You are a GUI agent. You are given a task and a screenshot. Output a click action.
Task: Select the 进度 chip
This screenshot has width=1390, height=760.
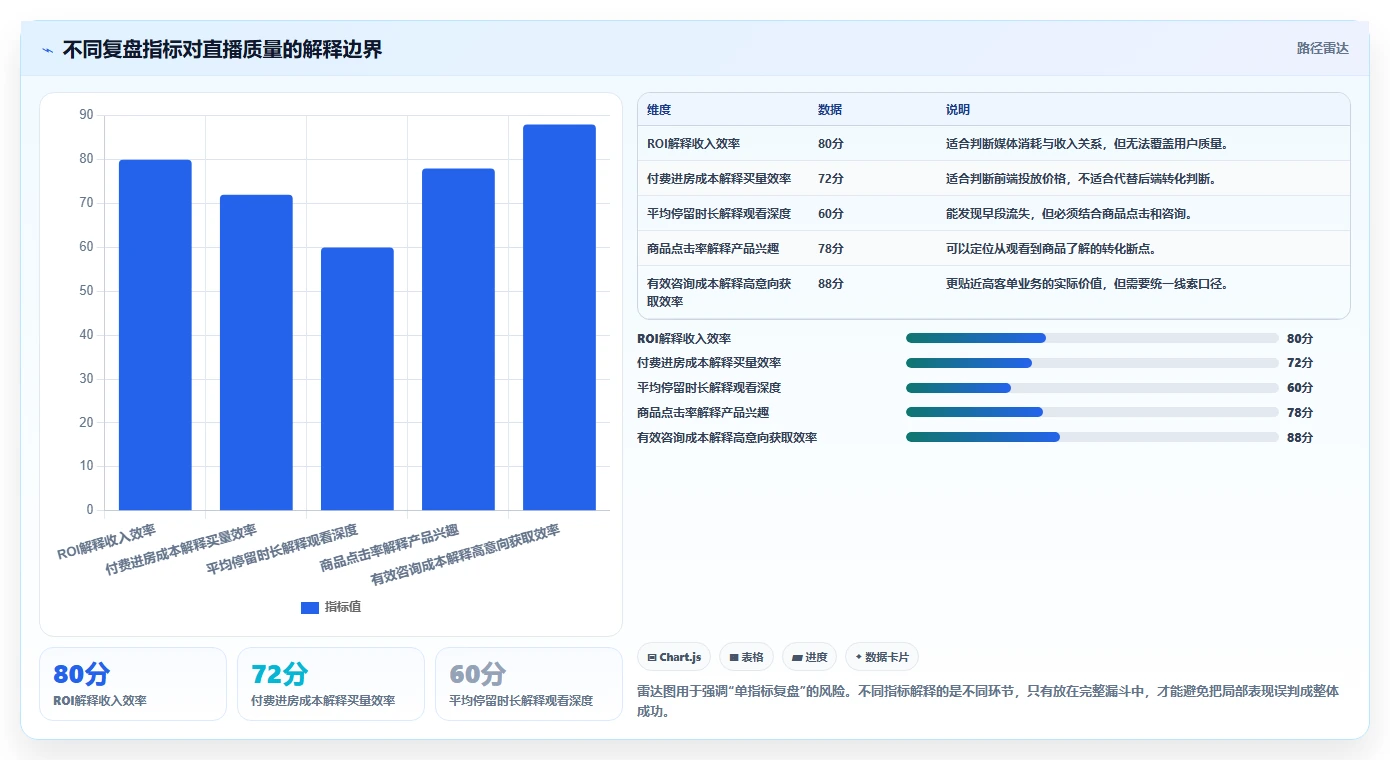click(809, 657)
